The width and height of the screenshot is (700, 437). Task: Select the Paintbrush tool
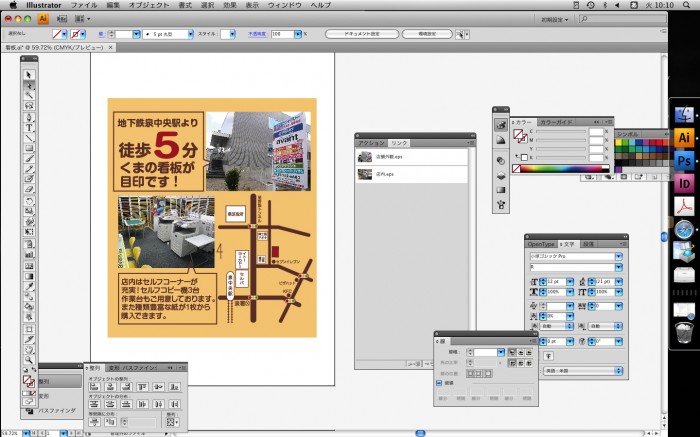29,159
